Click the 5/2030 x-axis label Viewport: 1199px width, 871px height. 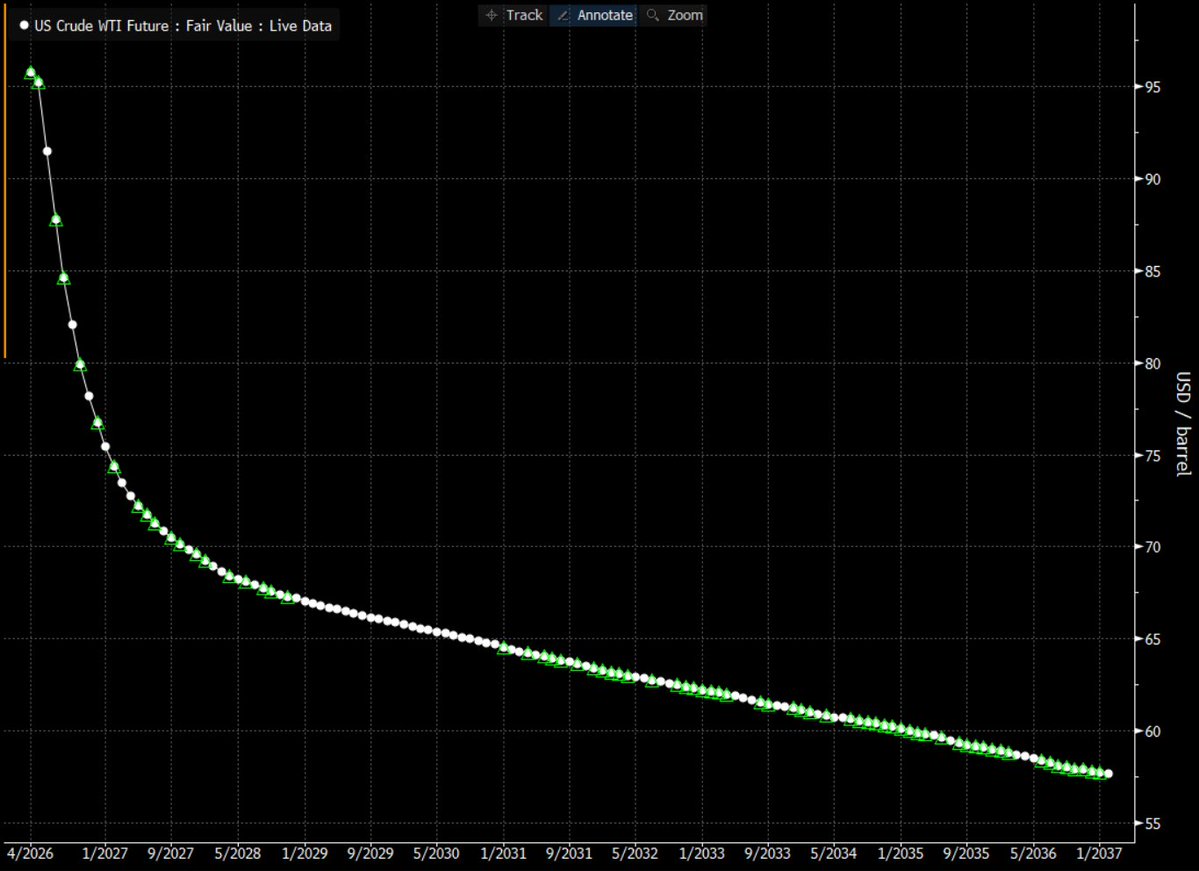point(437,853)
